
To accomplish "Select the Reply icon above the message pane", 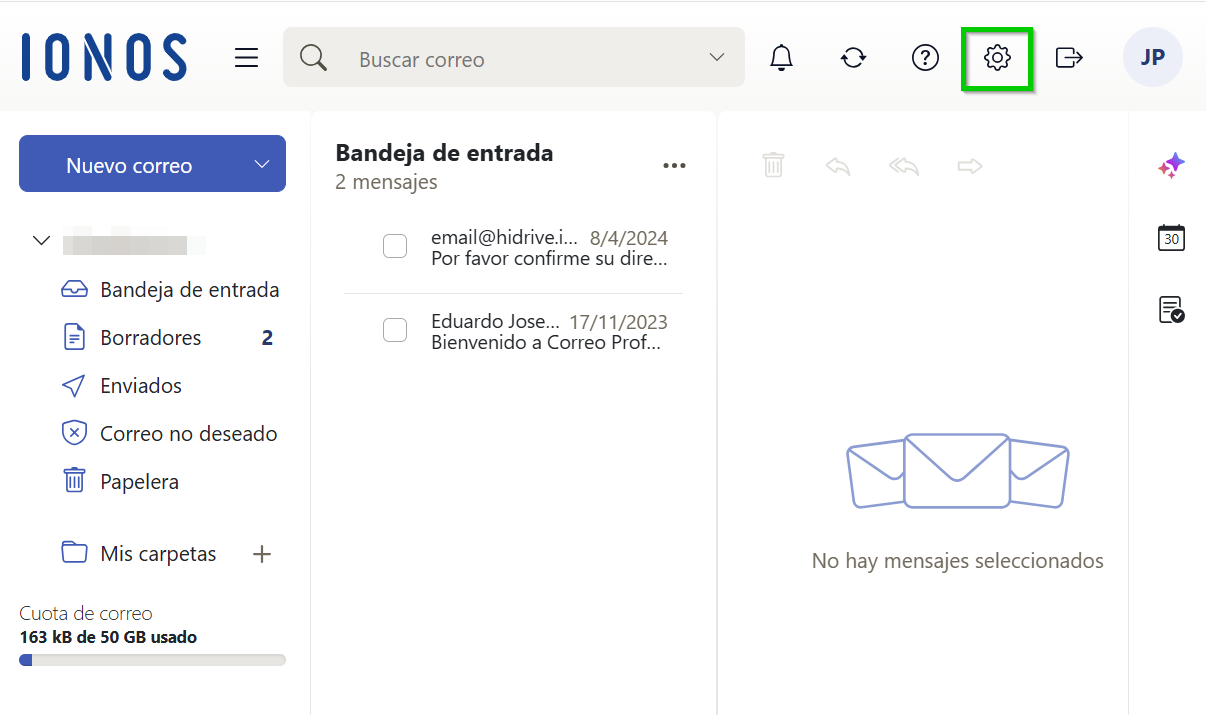I will point(838,165).
